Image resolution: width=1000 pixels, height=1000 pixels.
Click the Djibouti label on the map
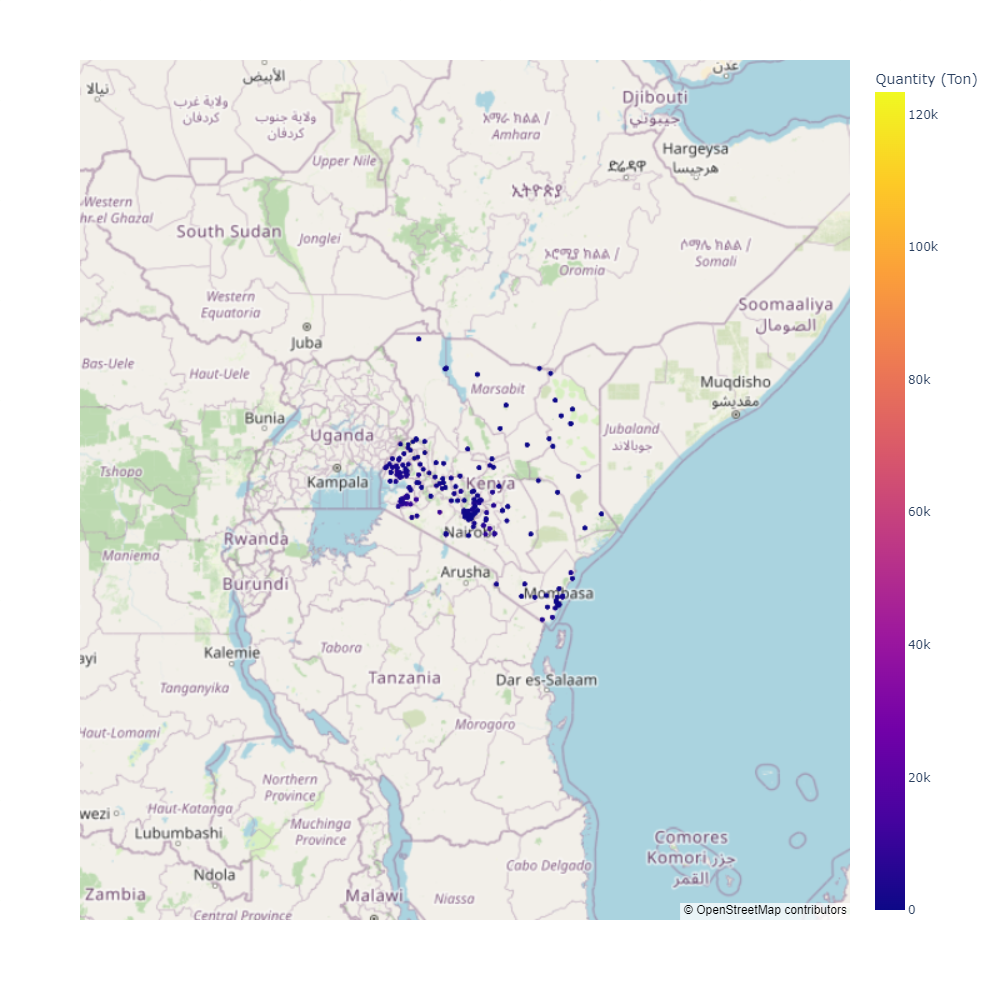(655, 97)
